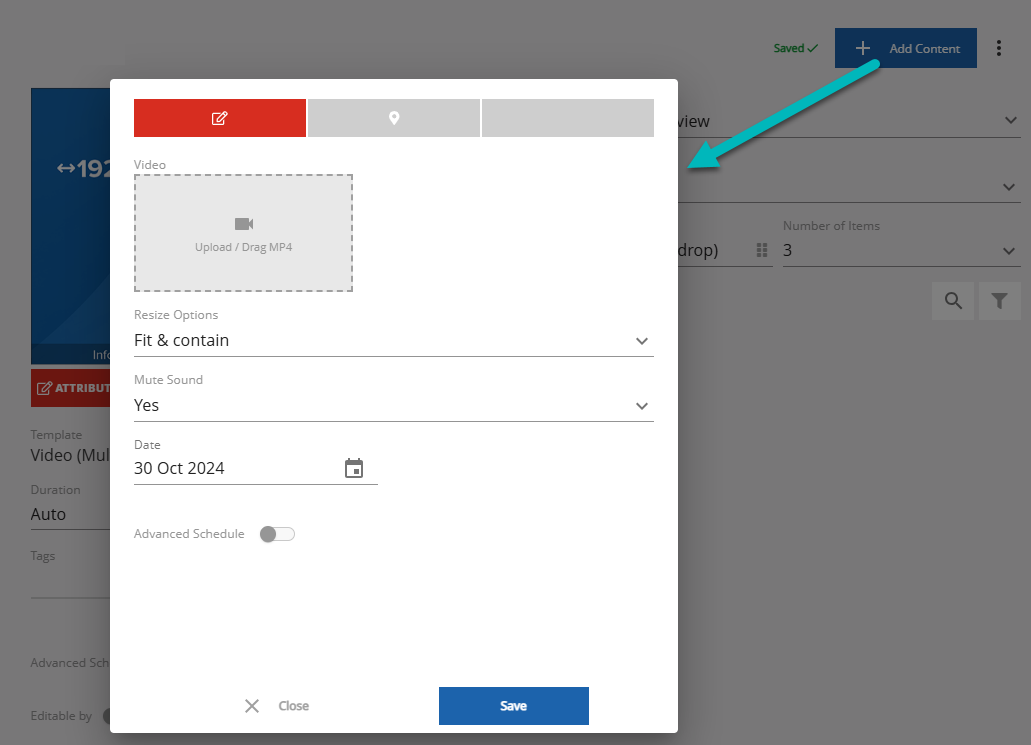Click the video camera icon in upload area
This screenshot has width=1031, height=745.
[244, 224]
